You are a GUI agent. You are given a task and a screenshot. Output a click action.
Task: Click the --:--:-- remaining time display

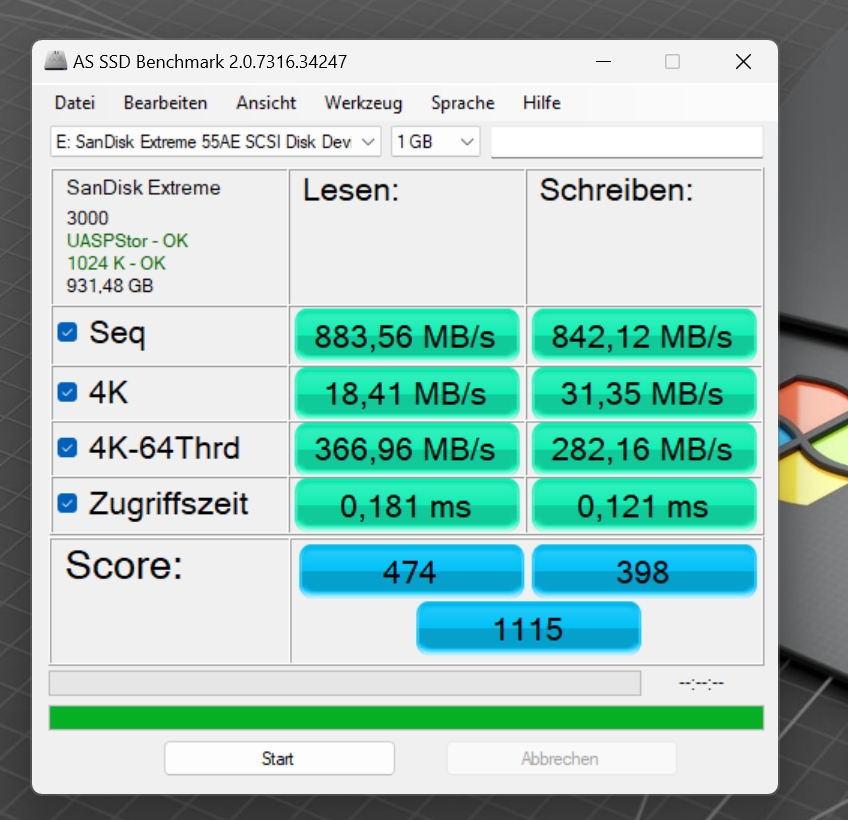701,684
